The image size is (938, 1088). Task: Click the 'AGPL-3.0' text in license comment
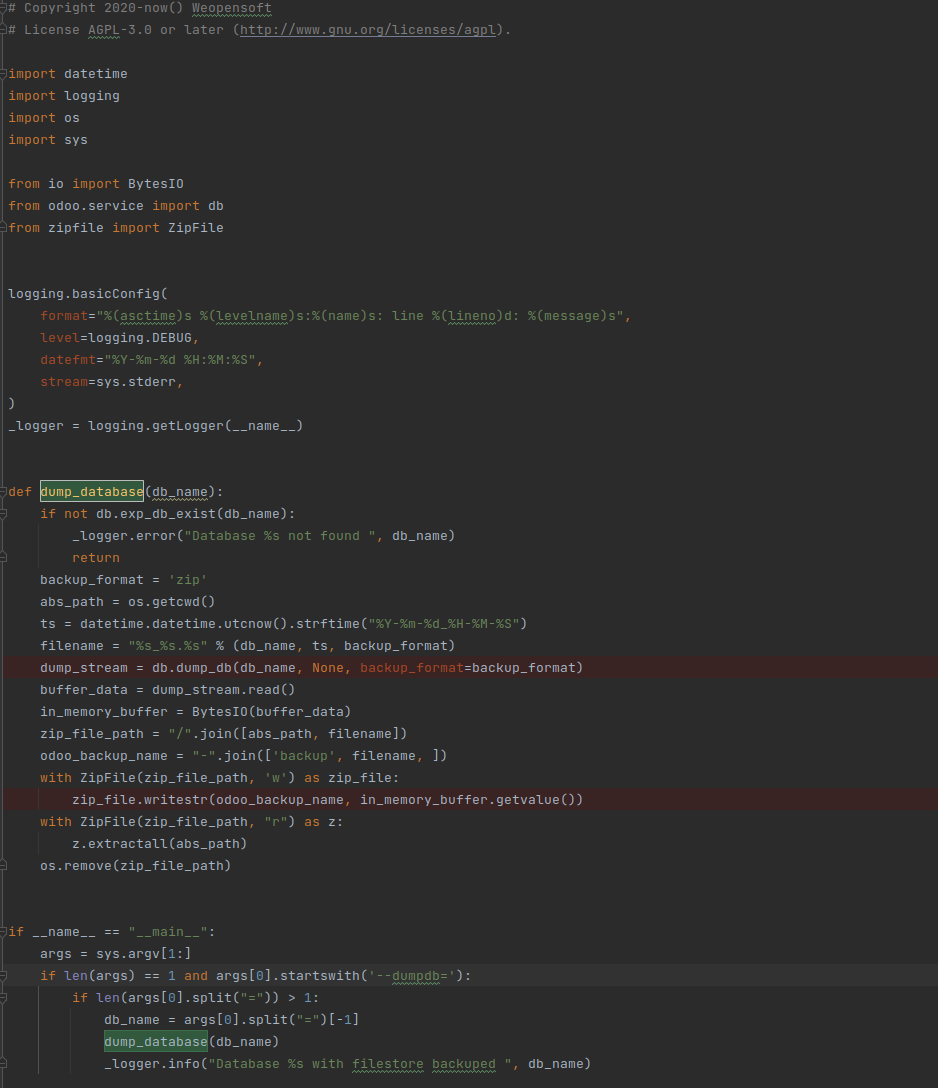pos(119,30)
